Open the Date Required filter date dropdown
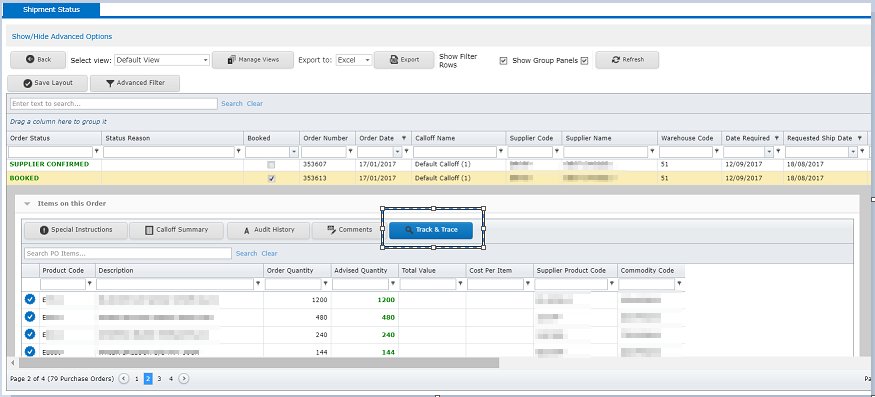 tap(770, 152)
